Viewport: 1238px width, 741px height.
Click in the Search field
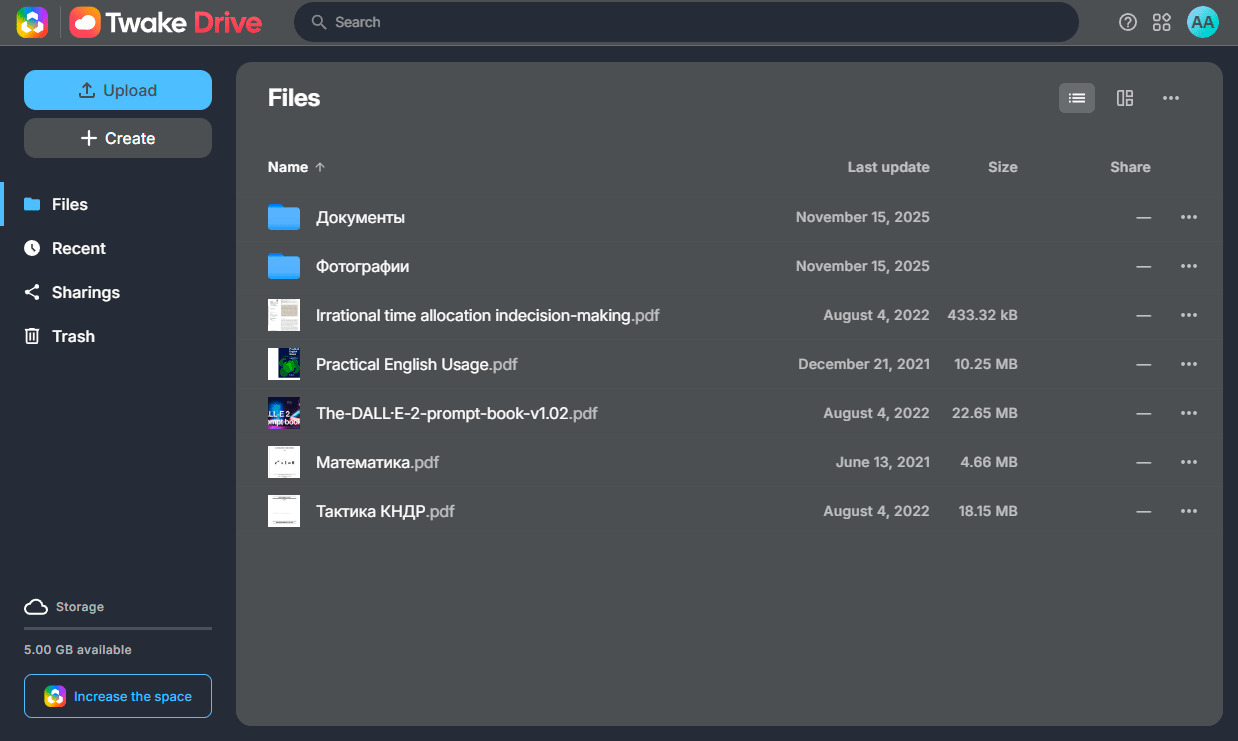[690, 22]
